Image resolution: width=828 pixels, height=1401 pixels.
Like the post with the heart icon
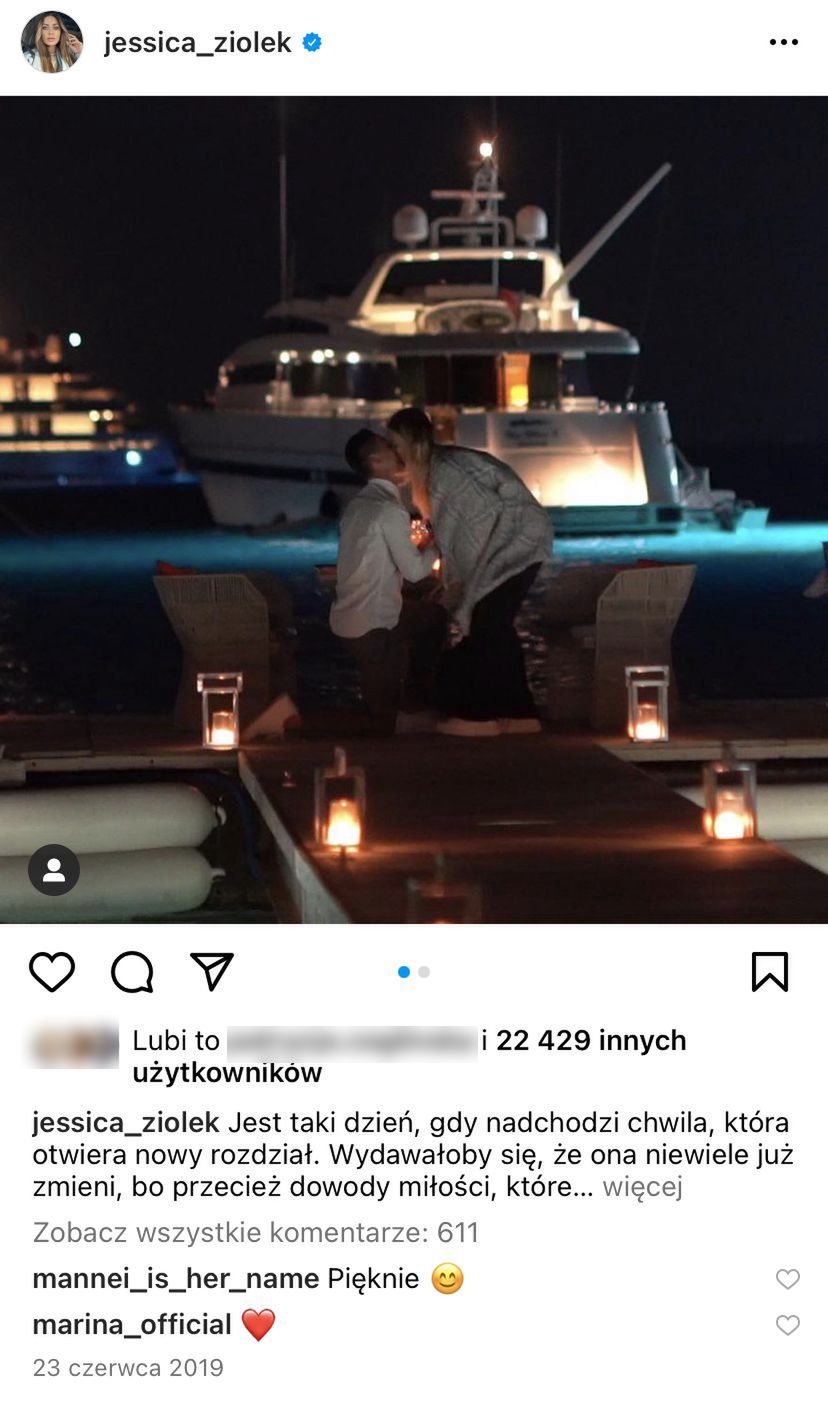(52, 971)
